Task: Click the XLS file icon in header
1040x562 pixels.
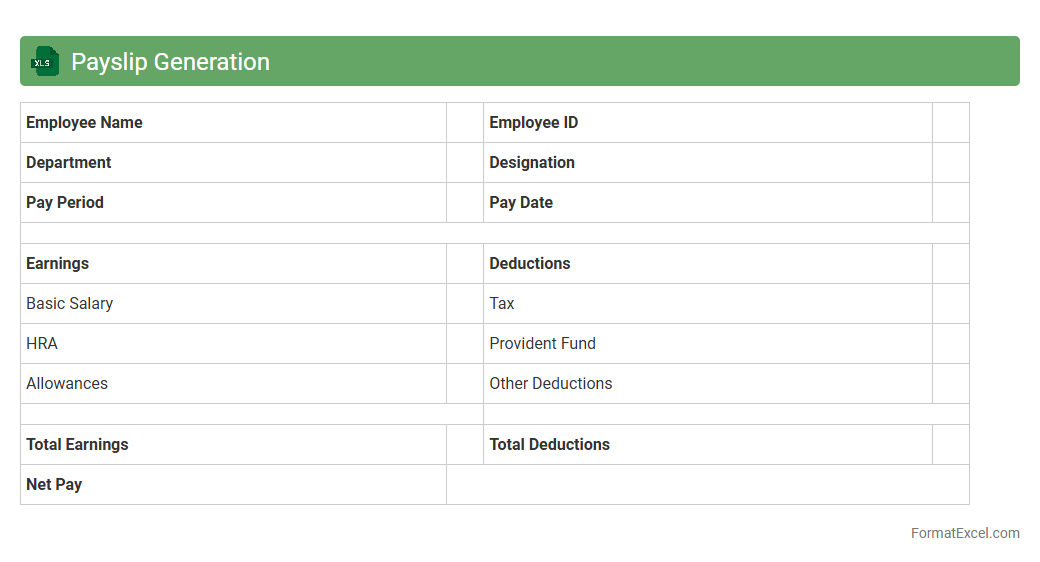Action: 45,61
